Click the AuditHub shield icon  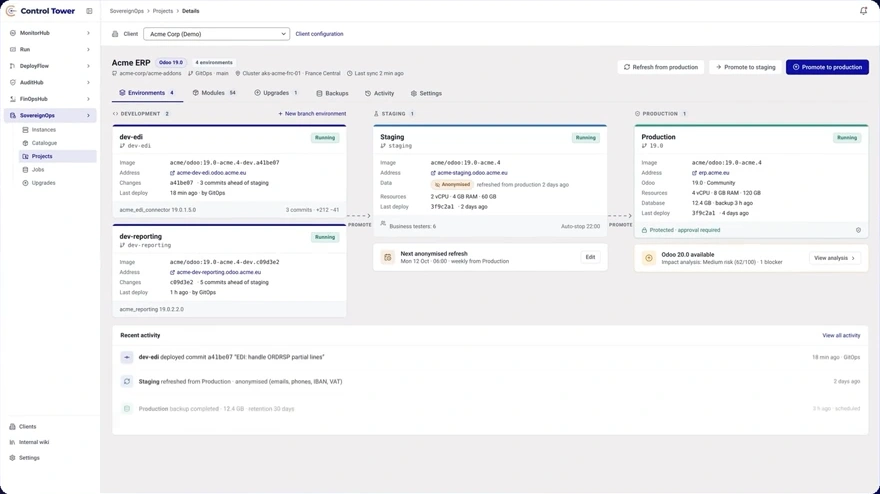(x=13, y=83)
